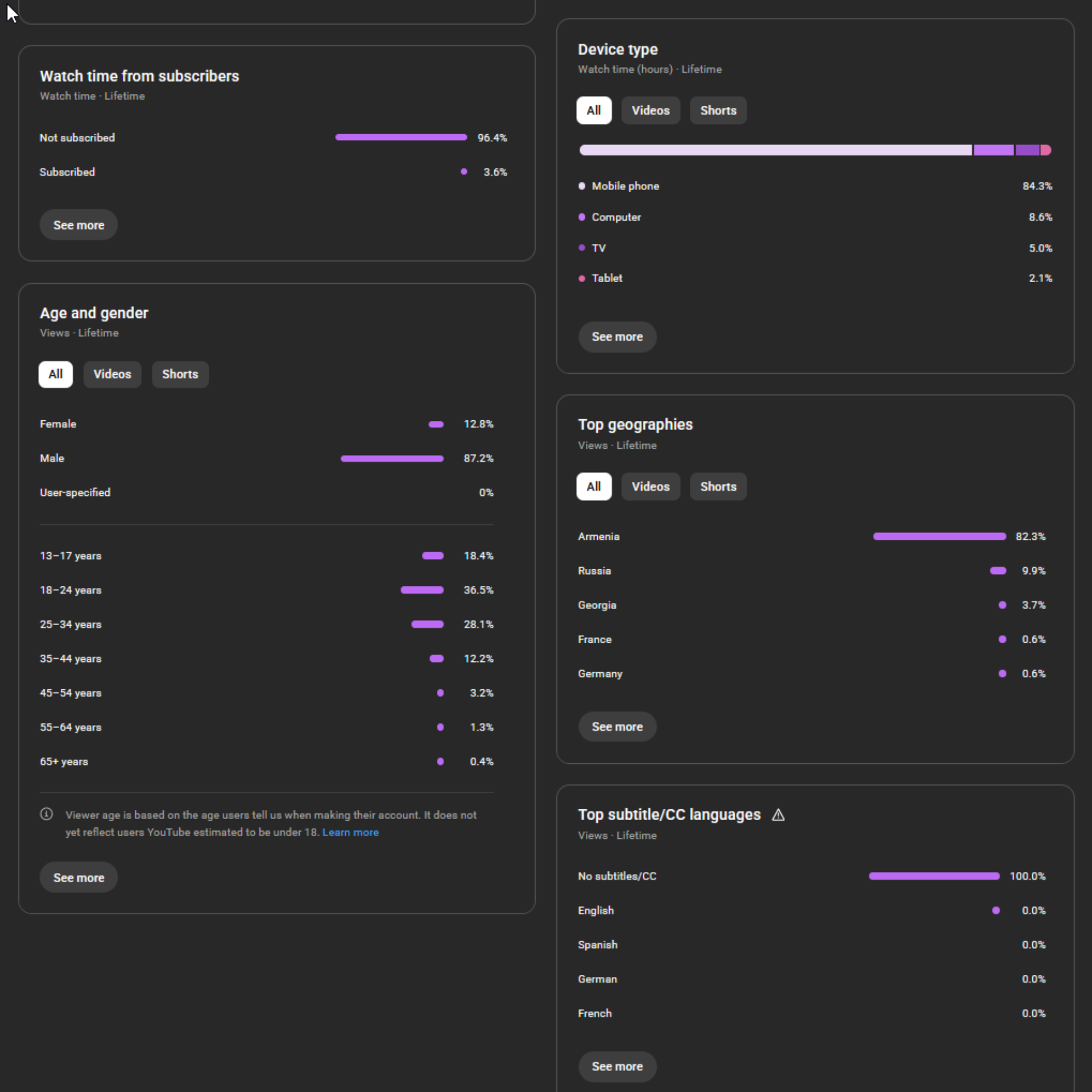Open See more under Age and gender
Viewport: 1092px width, 1092px height.
click(78, 878)
